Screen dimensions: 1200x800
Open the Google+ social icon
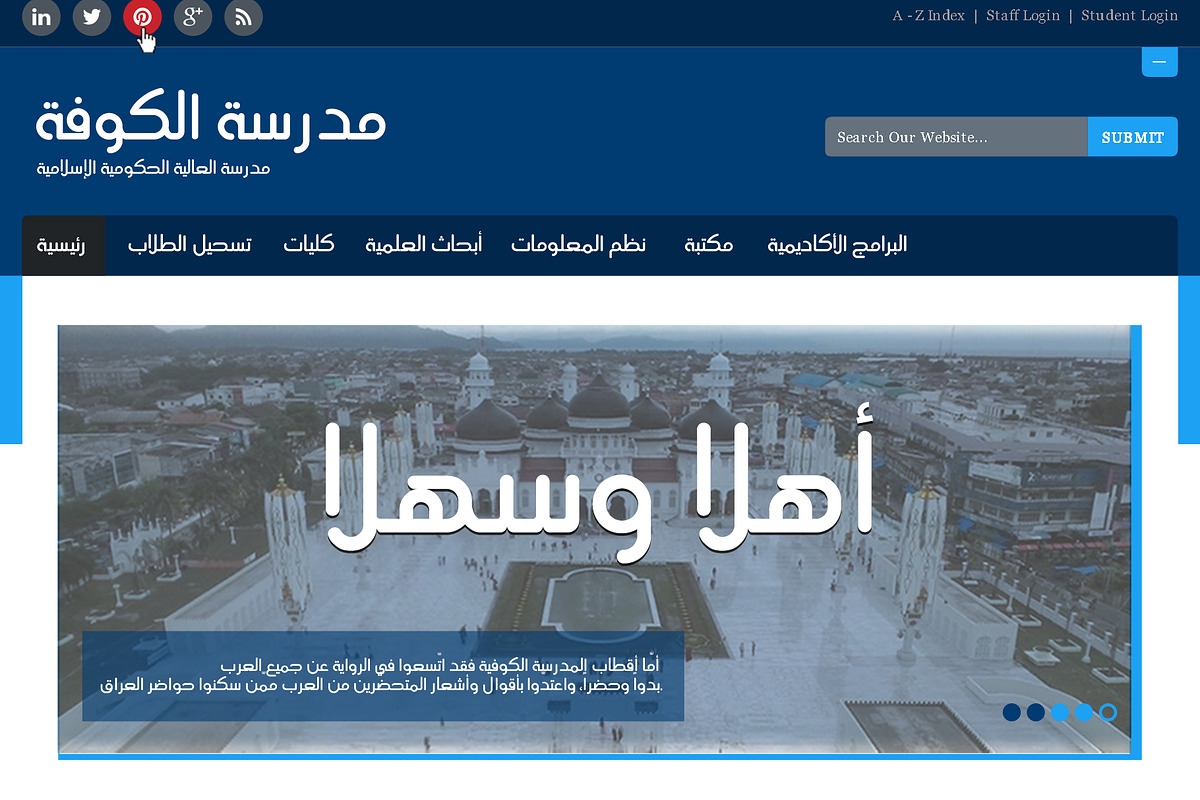coord(193,17)
